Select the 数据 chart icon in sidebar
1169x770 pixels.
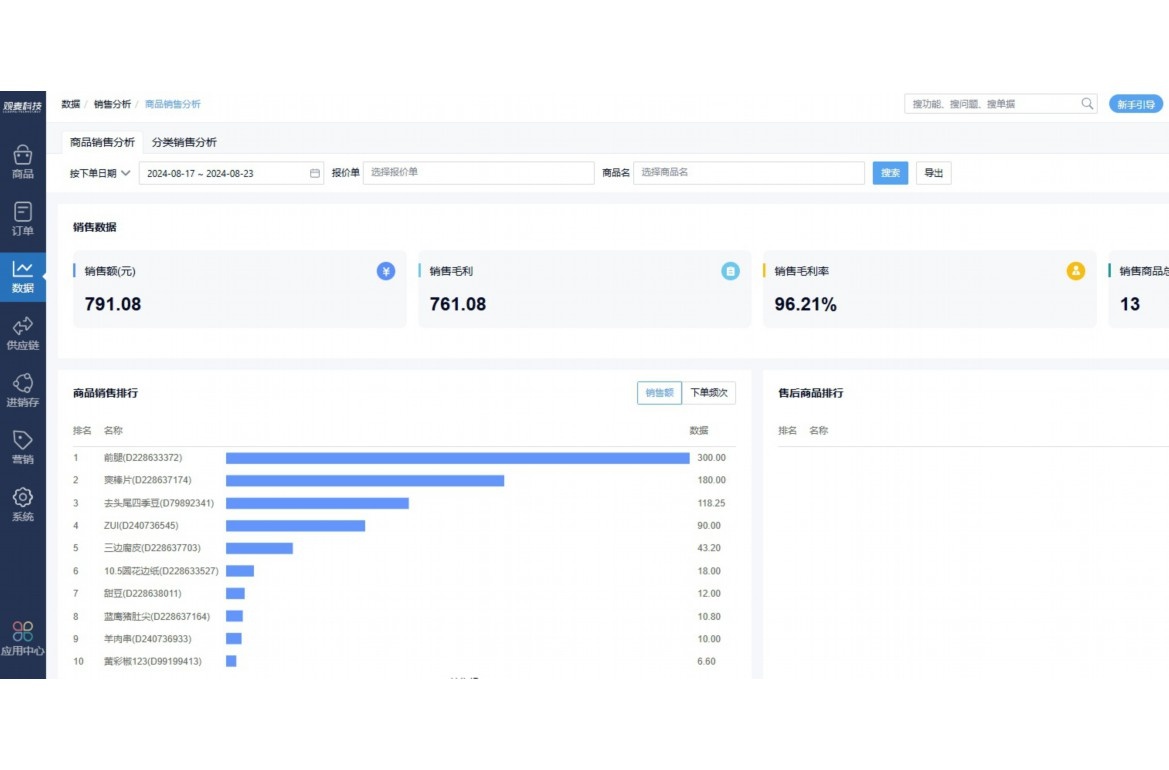[x=22, y=270]
